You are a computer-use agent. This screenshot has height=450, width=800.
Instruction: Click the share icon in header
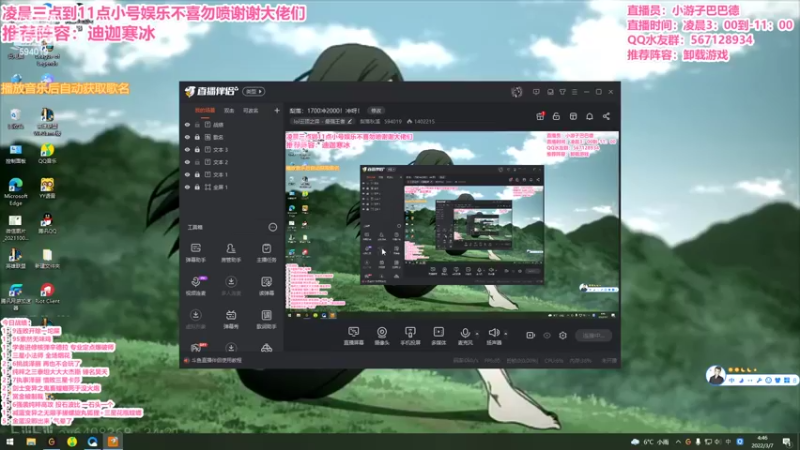tap(606, 116)
